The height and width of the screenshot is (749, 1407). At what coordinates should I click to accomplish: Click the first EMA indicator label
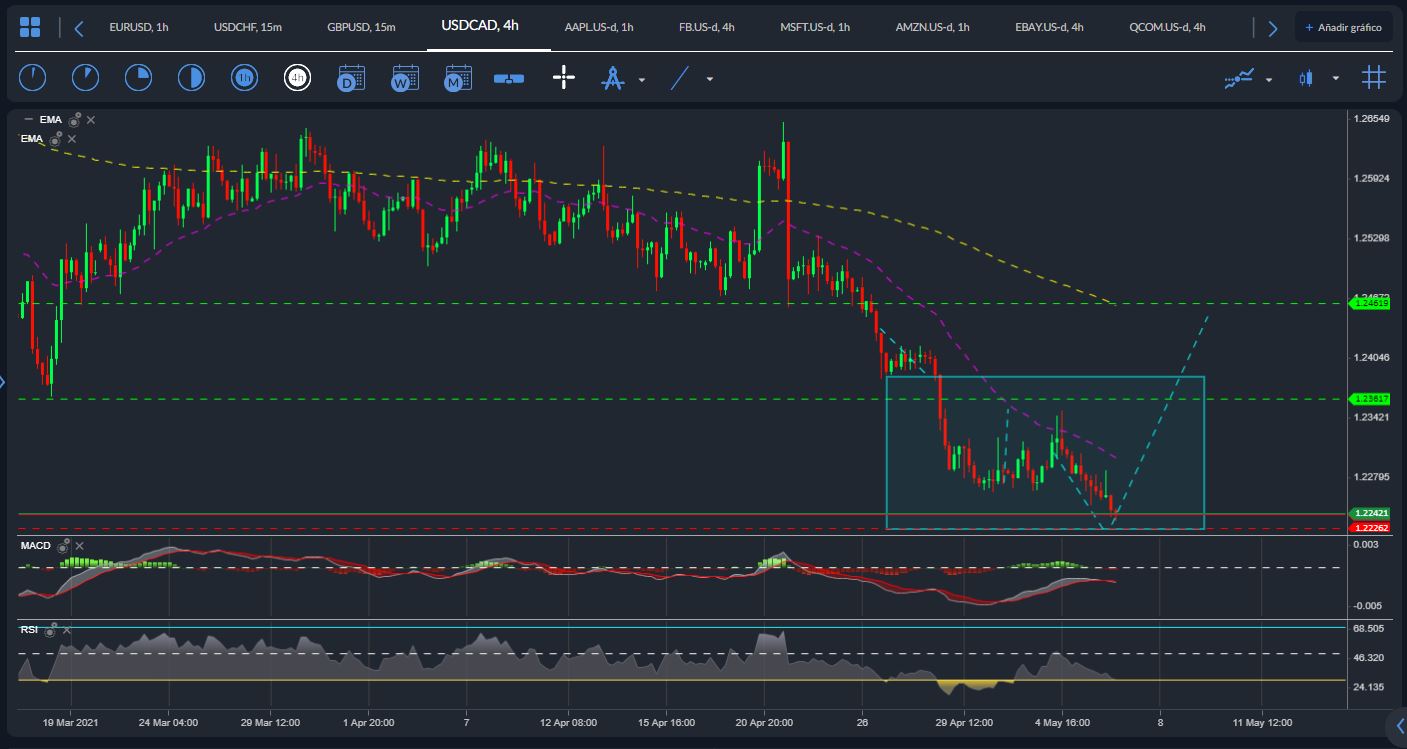tap(51, 120)
